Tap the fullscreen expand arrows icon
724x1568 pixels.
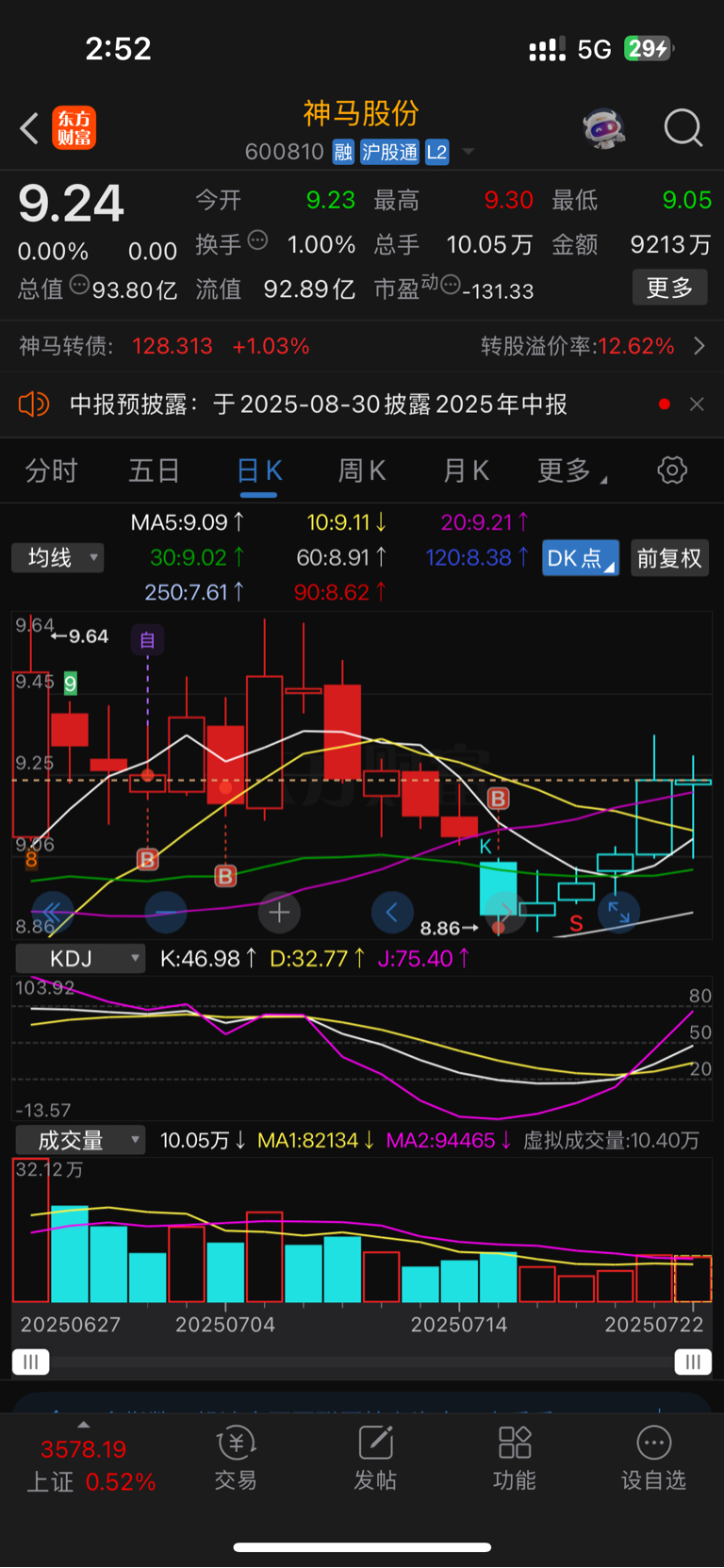click(618, 912)
